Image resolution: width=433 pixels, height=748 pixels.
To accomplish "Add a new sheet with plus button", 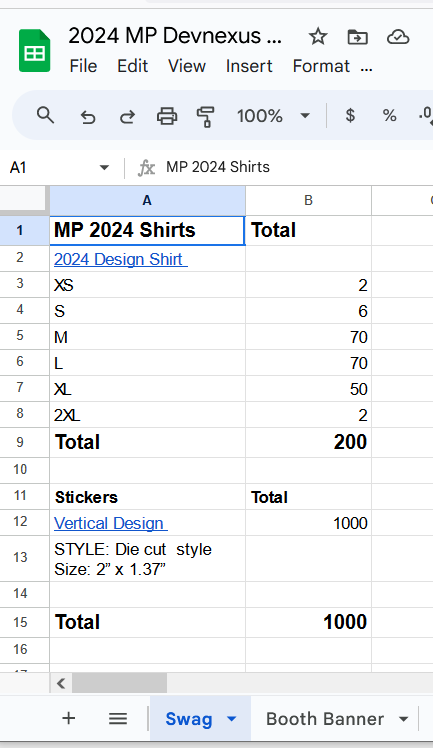I will 69,718.
